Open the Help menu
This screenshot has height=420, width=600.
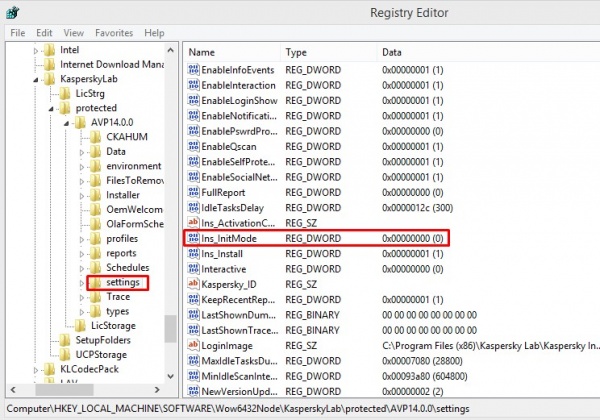(154, 33)
